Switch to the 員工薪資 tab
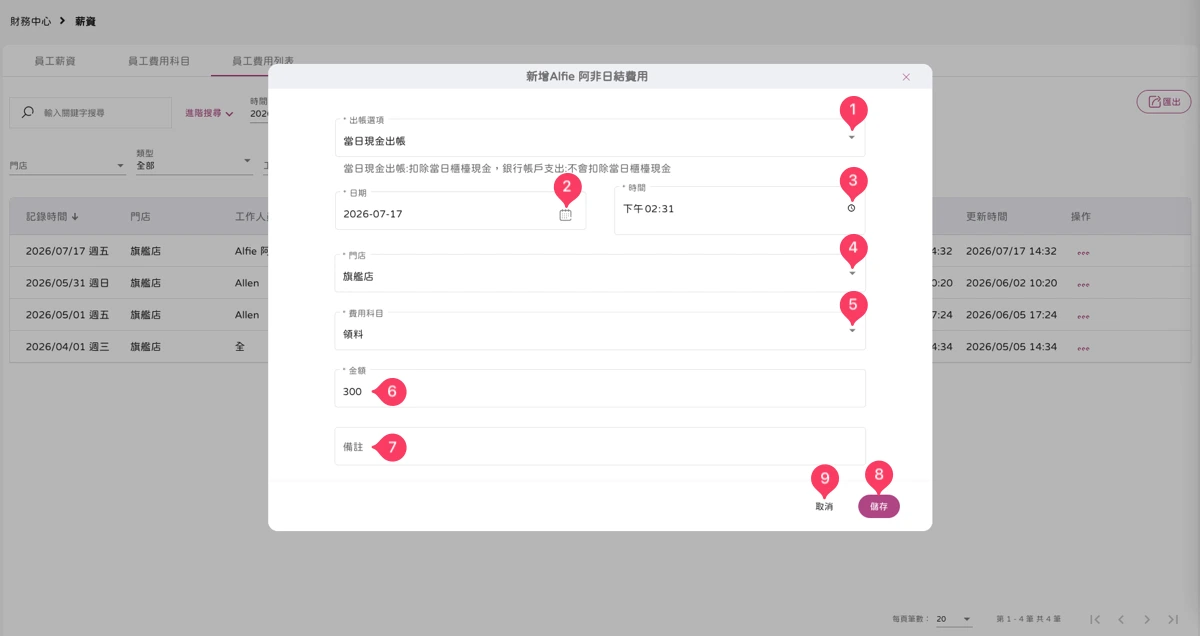Viewport: 1200px width, 636px height. (x=54, y=61)
